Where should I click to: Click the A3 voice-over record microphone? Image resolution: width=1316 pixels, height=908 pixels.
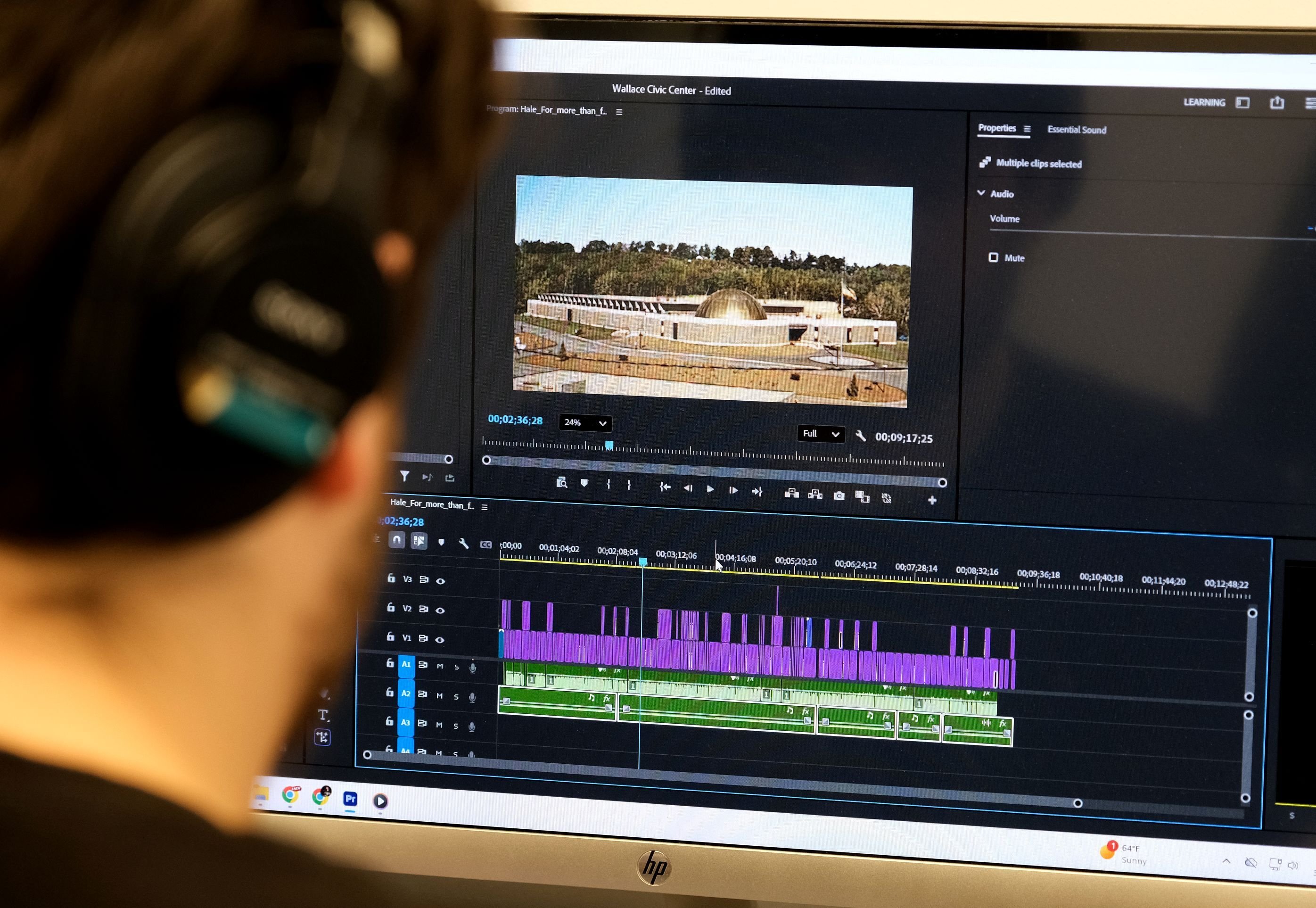(471, 726)
